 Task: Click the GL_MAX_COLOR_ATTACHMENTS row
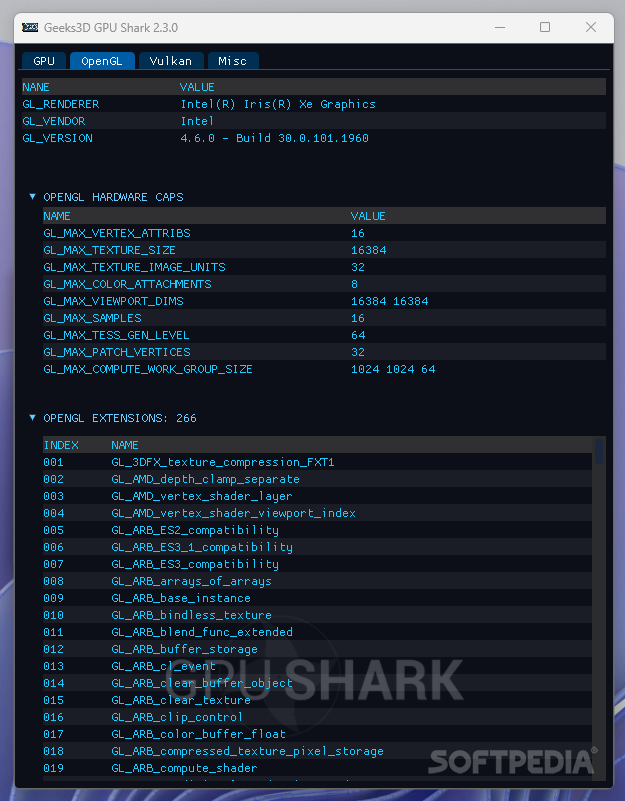point(325,284)
